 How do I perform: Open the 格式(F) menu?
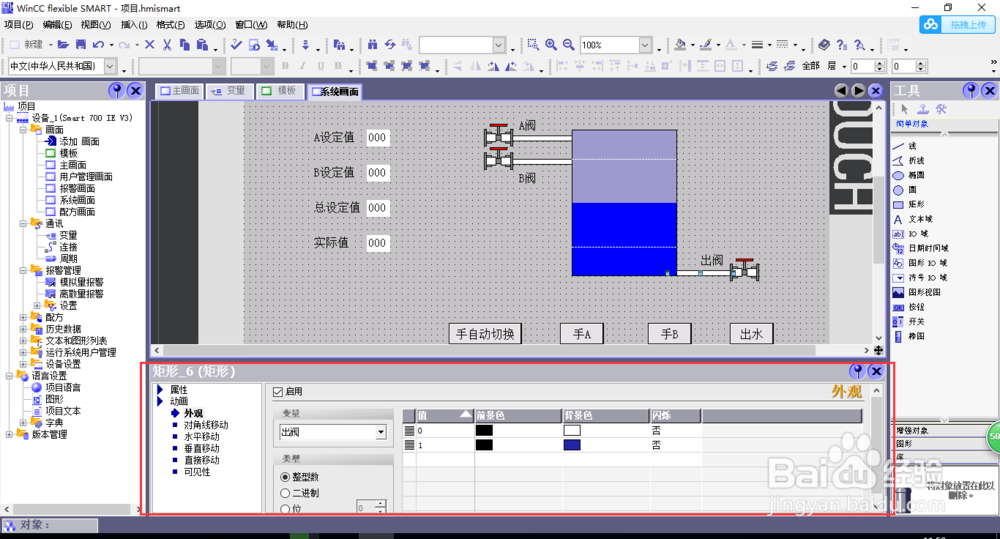tap(170, 25)
